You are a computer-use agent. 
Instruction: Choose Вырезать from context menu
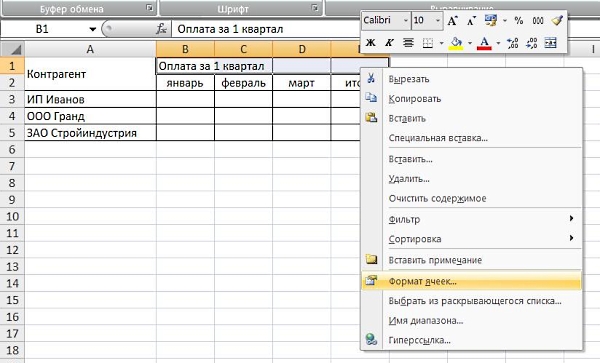point(471,79)
